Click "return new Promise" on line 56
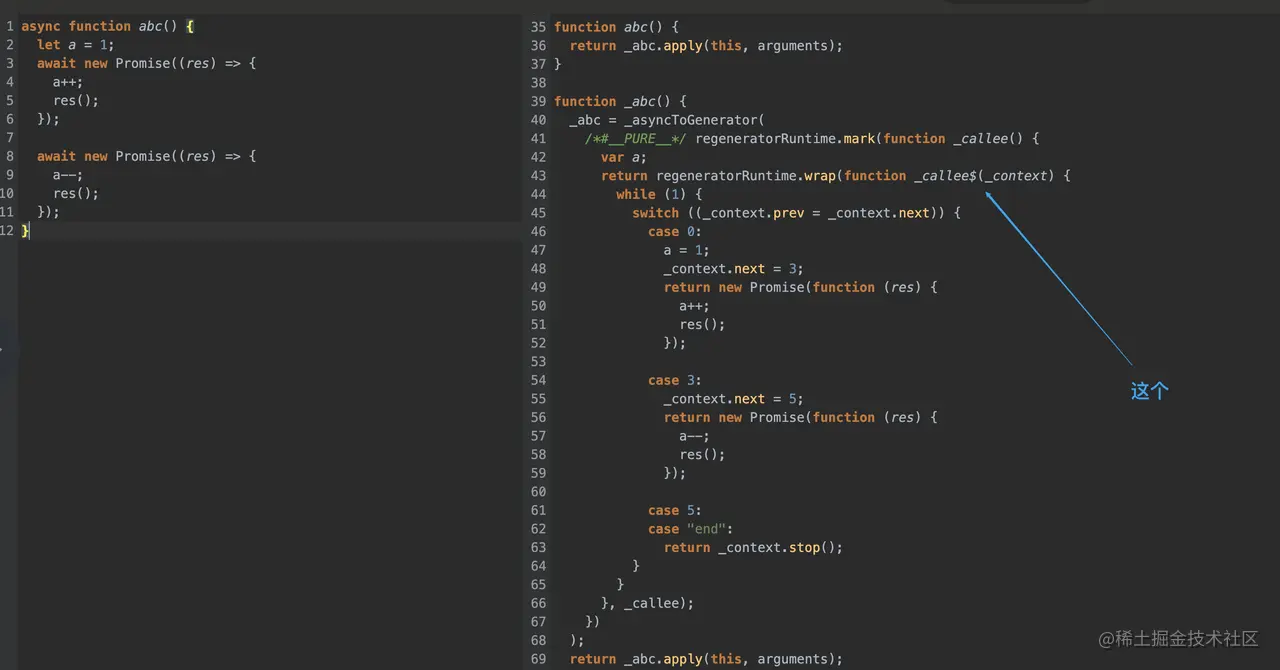The width and height of the screenshot is (1280, 670). [733, 417]
